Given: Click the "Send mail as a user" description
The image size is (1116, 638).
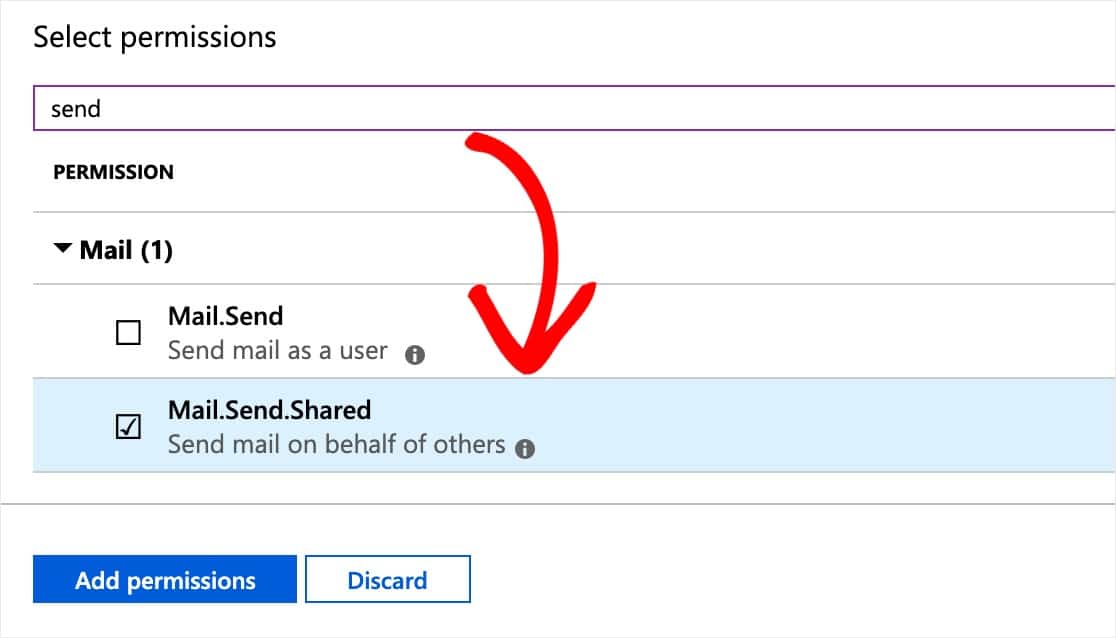Looking at the screenshot, I should (x=278, y=350).
